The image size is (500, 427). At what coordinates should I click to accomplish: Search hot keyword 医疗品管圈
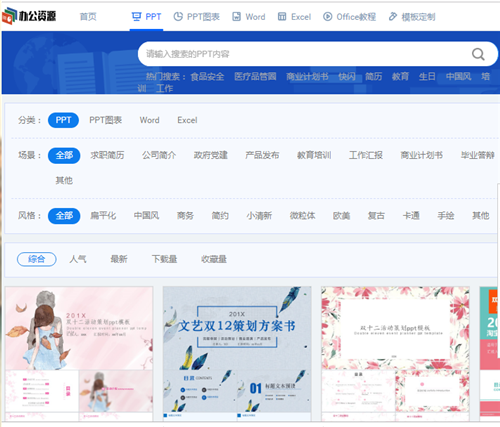click(x=255, y=77)
